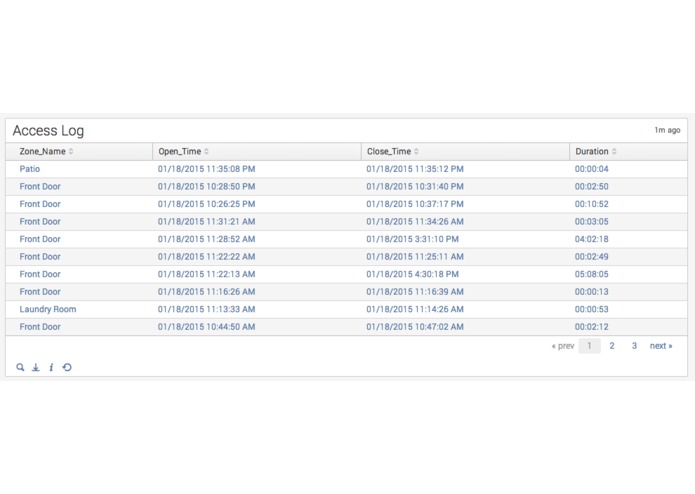Click close time 01/18/2015 10:31:40 PM

click(x=415, y=187)
